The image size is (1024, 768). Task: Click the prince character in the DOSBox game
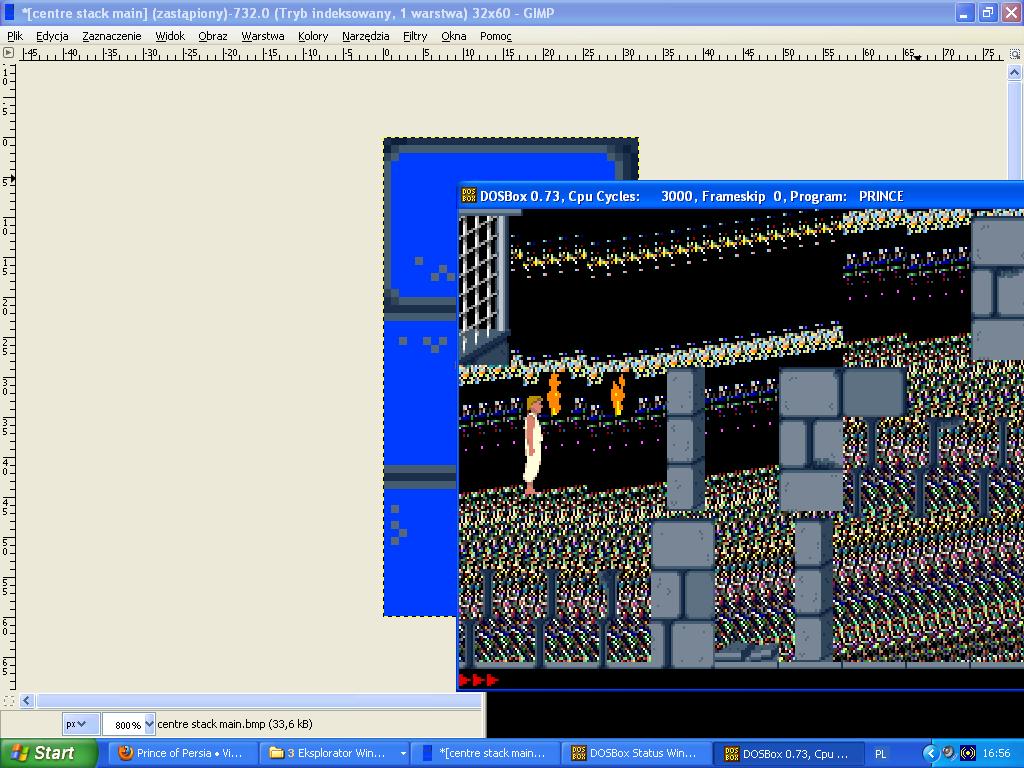(x=533, y=444)
